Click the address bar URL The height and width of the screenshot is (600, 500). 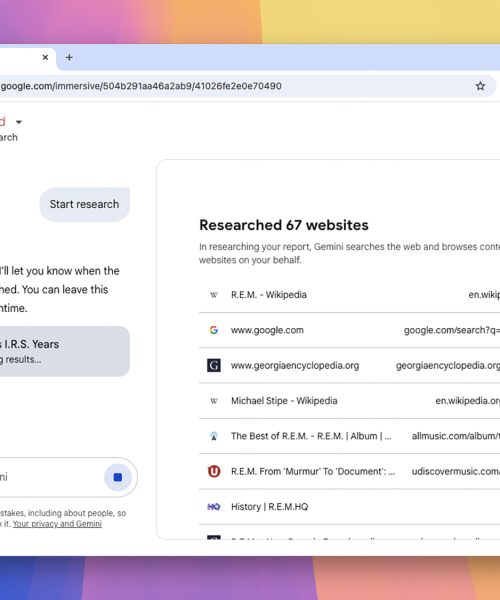[141, 86]
